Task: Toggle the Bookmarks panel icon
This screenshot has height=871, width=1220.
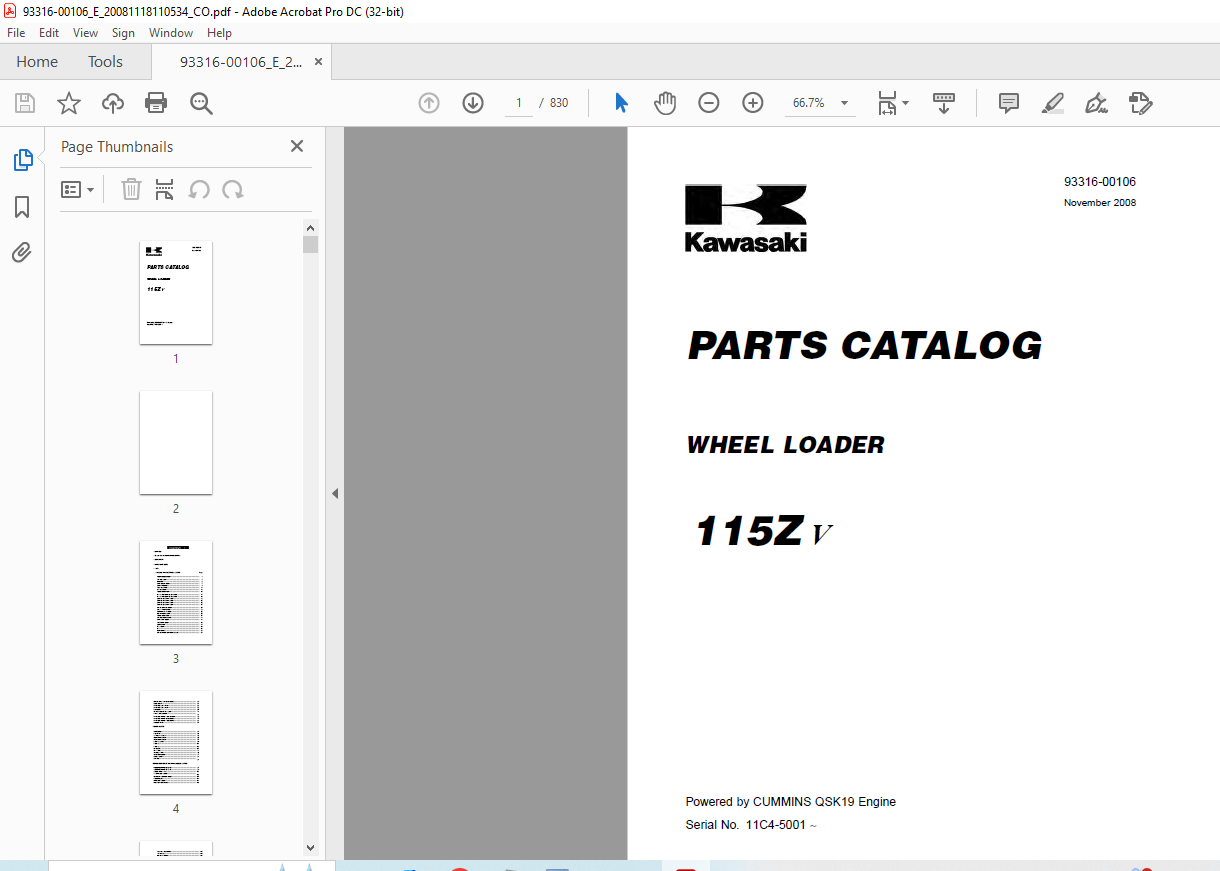Action: click(22, 207)
